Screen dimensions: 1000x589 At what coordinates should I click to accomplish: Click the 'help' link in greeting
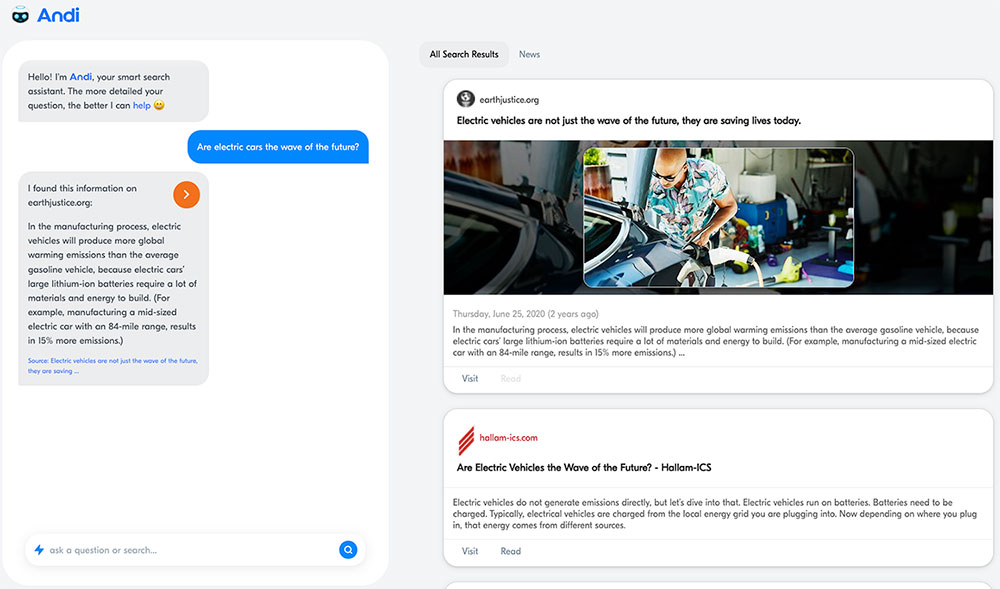141,105
